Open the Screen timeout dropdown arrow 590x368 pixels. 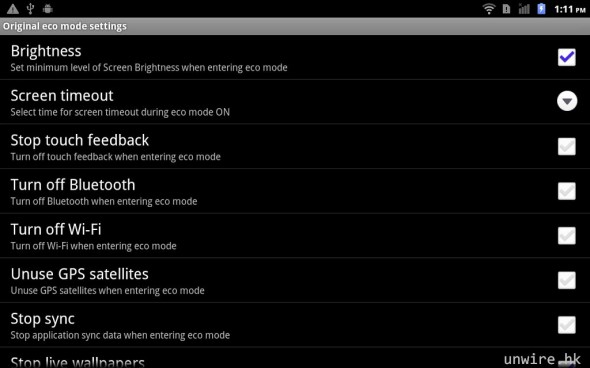tap(567, 101)
